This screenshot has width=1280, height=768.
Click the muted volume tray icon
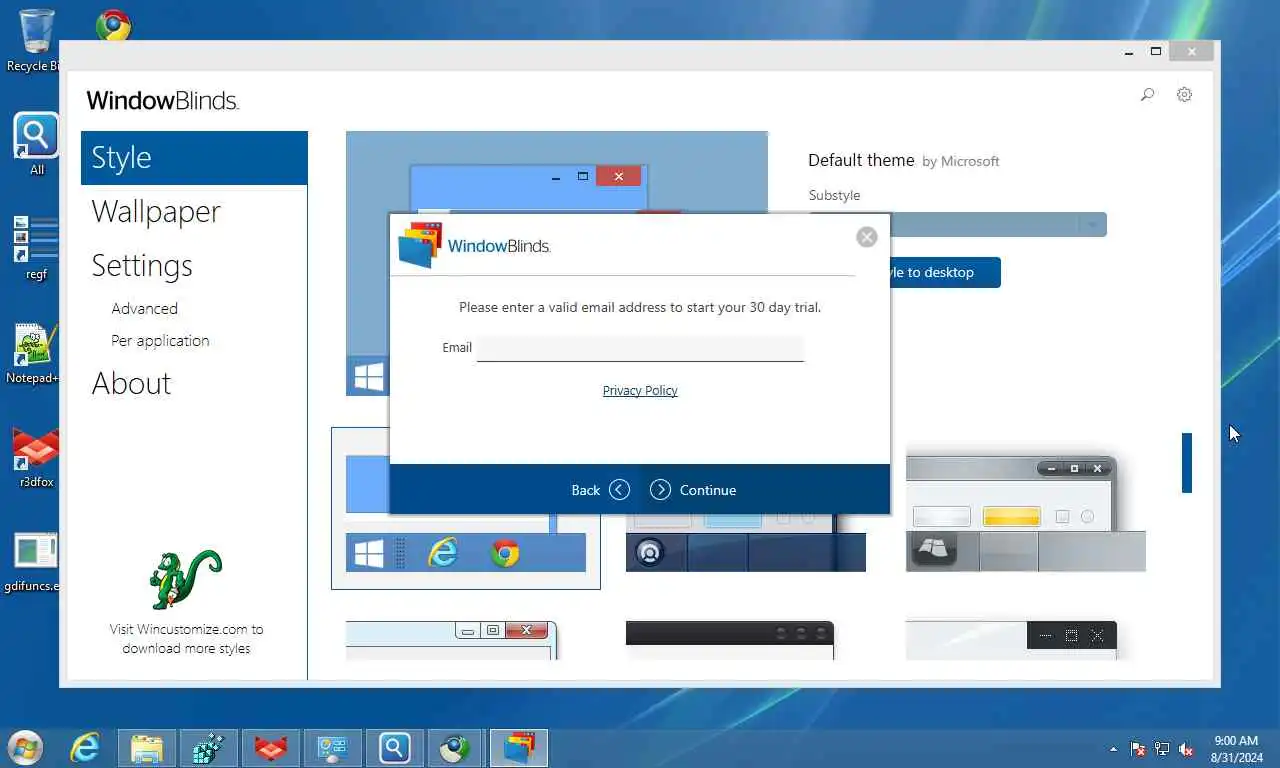point(1186,749)
